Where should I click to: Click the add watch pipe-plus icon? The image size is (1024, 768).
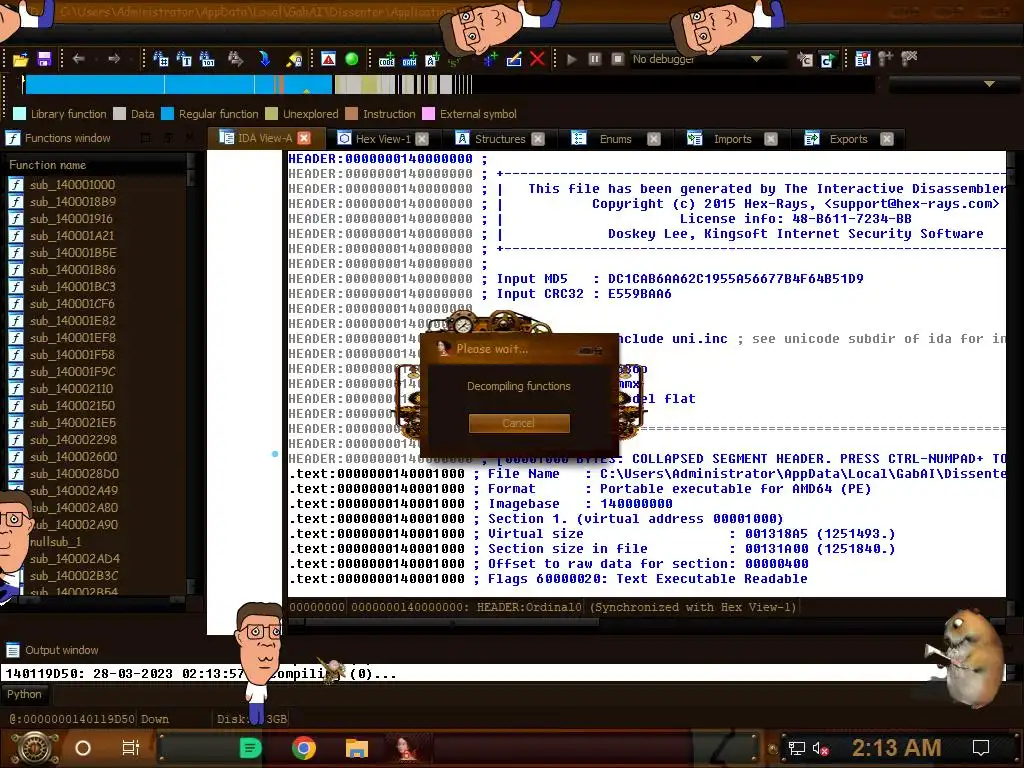point(886,59)
